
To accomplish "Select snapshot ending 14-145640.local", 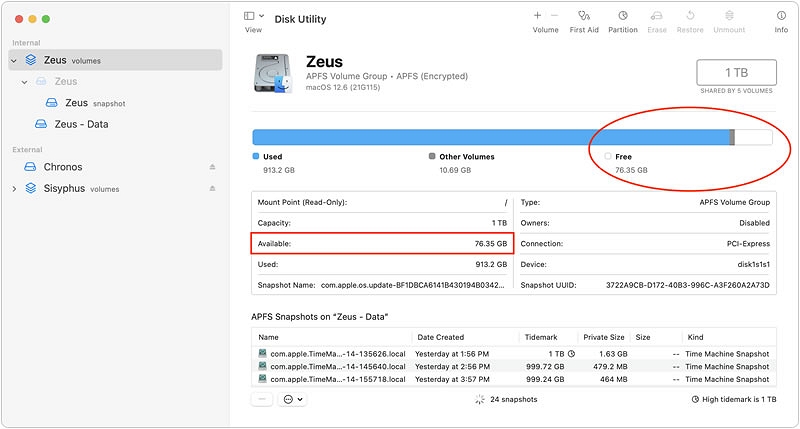I will 514,367.
